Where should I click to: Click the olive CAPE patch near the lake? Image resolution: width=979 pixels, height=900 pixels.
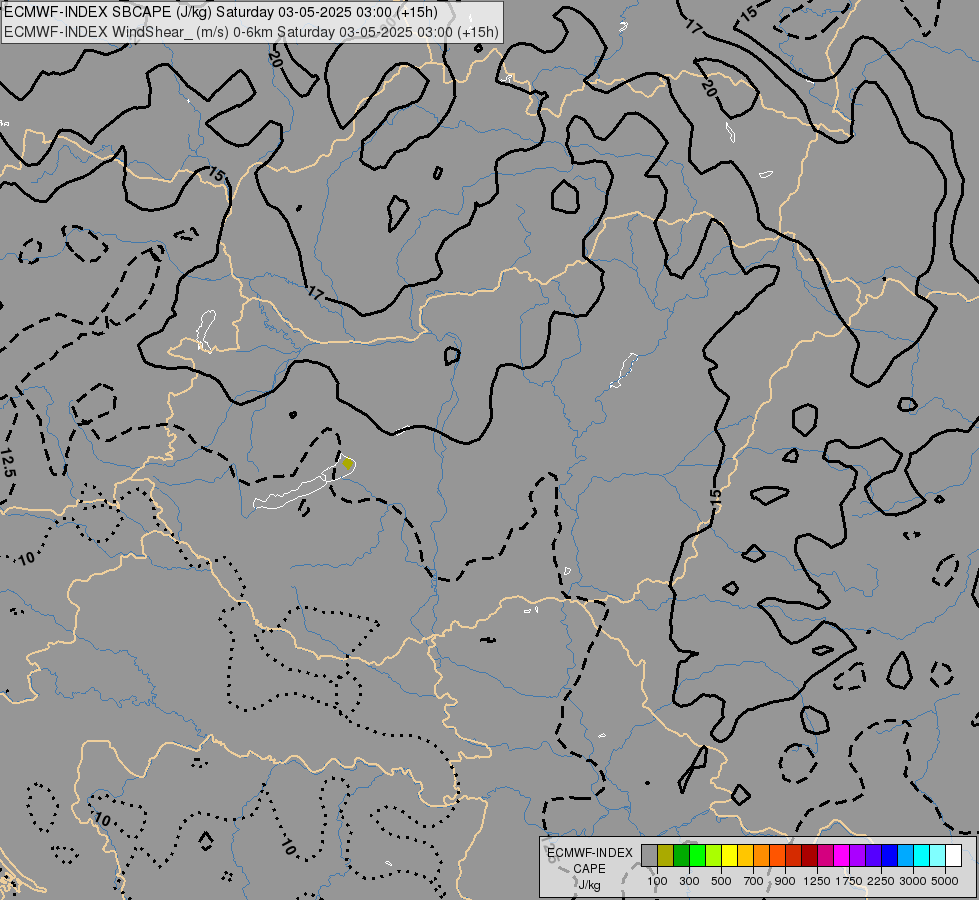pyautogui.click(x=348, y=464)
